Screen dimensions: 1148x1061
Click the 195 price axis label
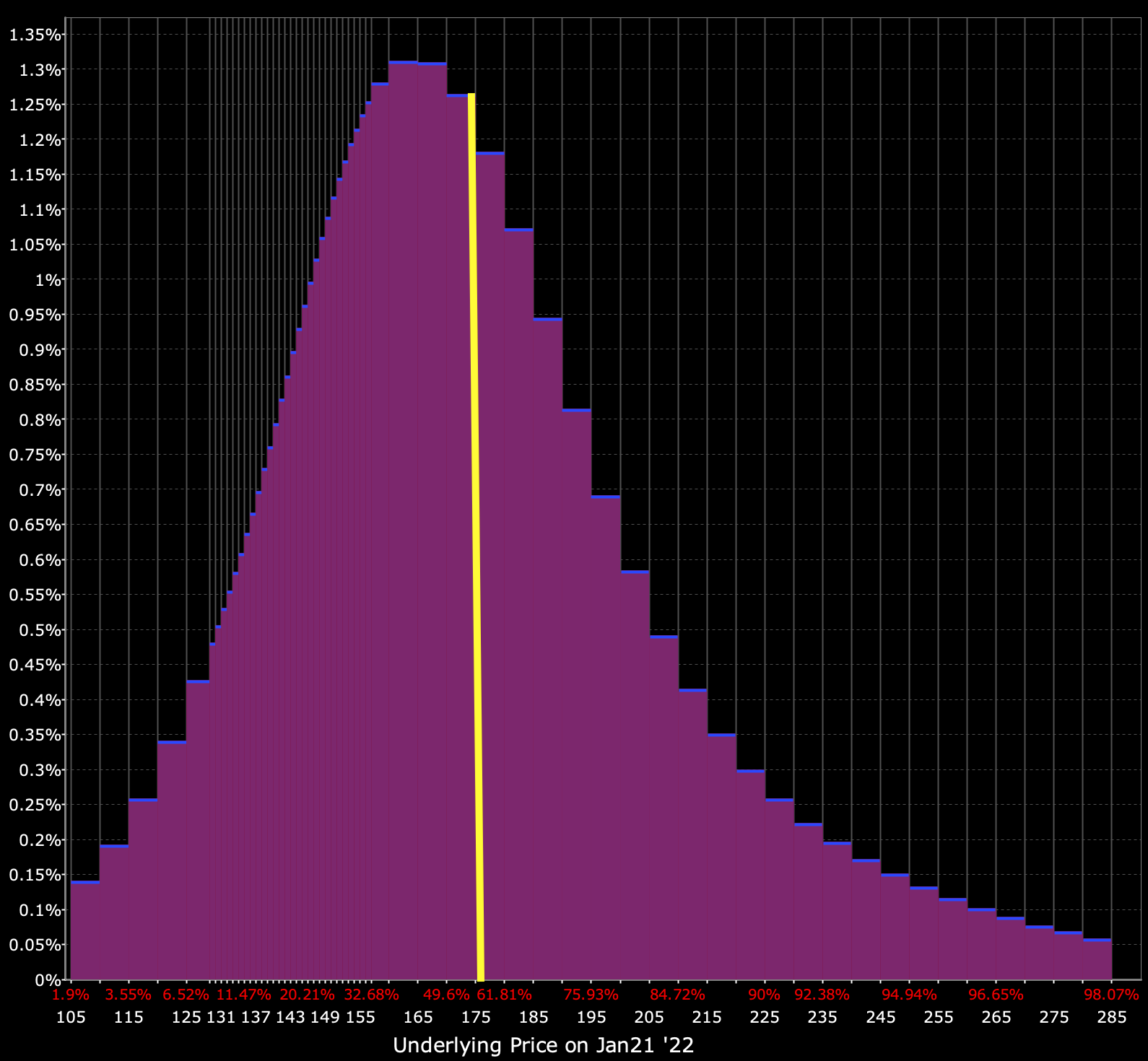[591, 1017]
